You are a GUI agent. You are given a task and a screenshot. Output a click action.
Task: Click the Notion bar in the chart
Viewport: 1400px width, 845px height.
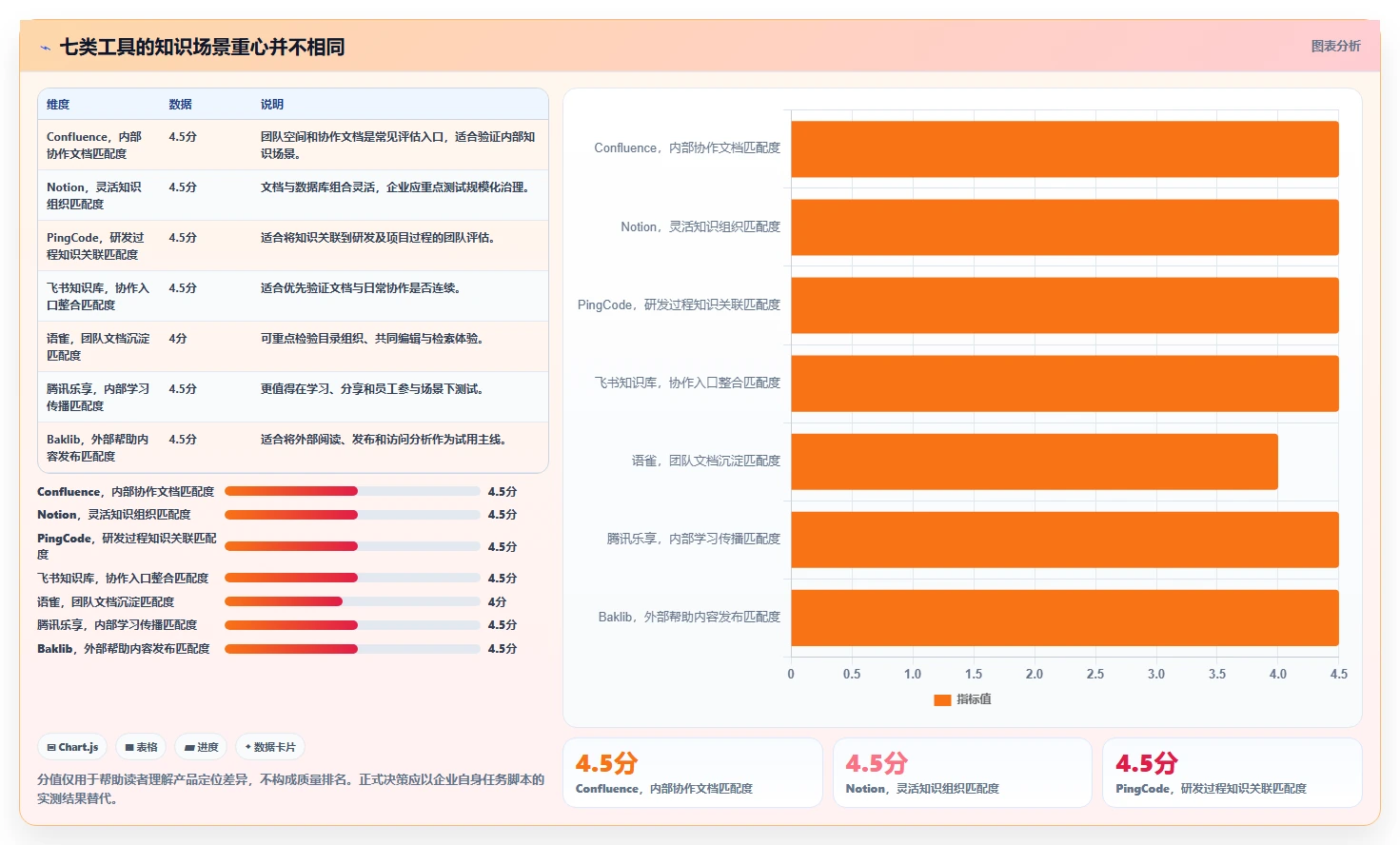click(1065, 227)
